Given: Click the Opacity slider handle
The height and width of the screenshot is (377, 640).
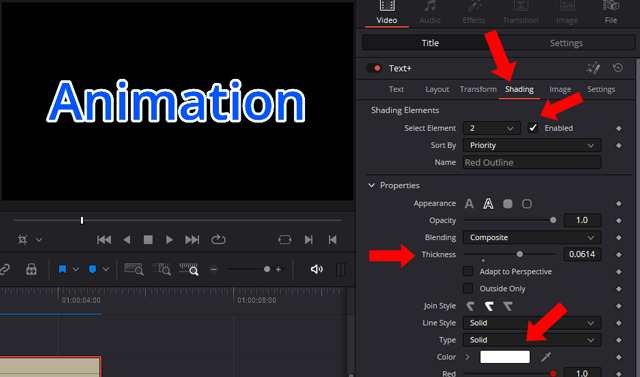Looking at the screenshot, I should pyautogui.click(x=553, y=220).
